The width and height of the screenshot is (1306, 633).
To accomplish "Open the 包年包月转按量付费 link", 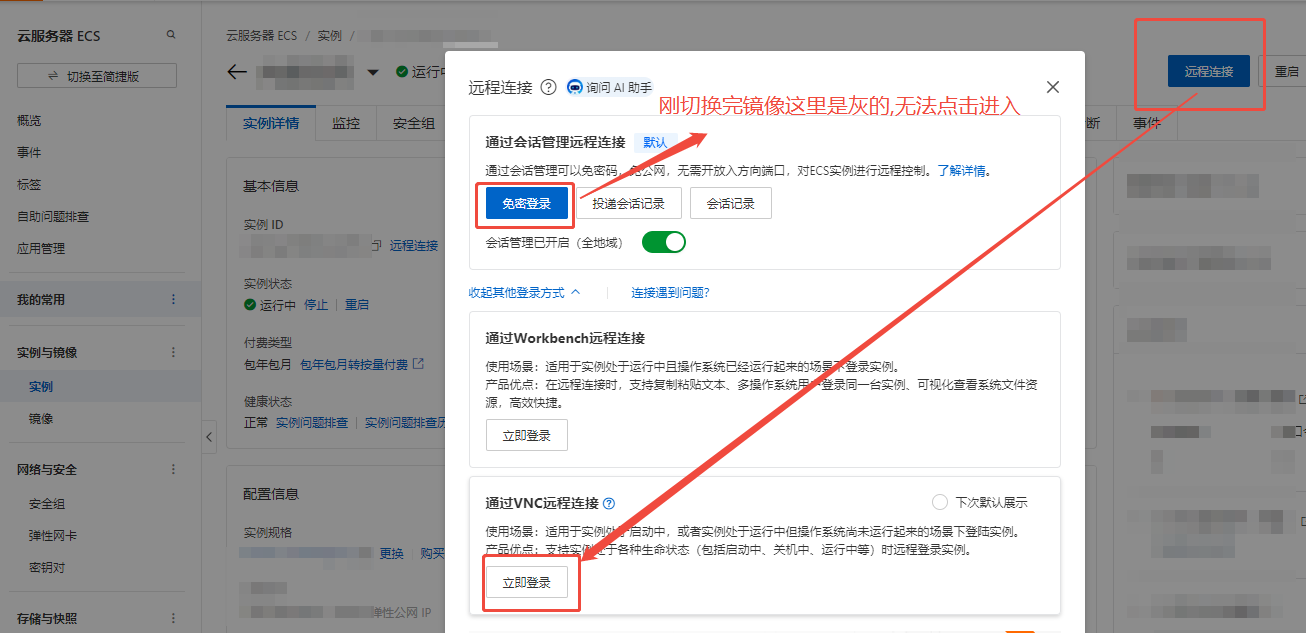I will (354, 365).
